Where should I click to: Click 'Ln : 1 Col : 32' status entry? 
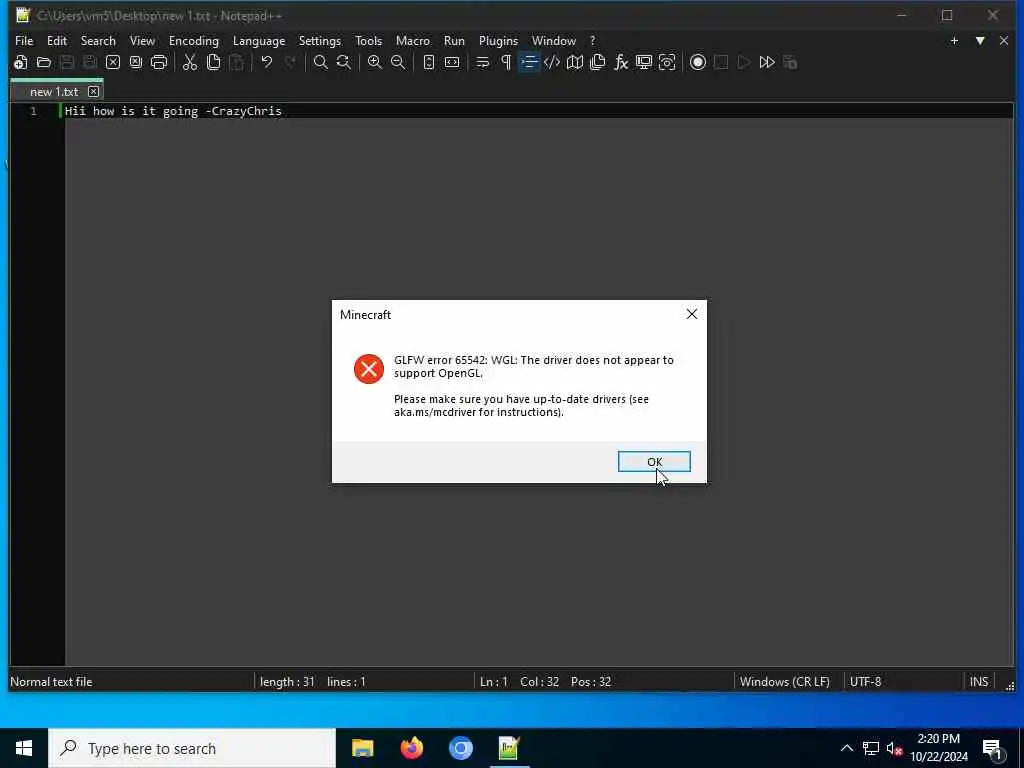click(519, 681)
